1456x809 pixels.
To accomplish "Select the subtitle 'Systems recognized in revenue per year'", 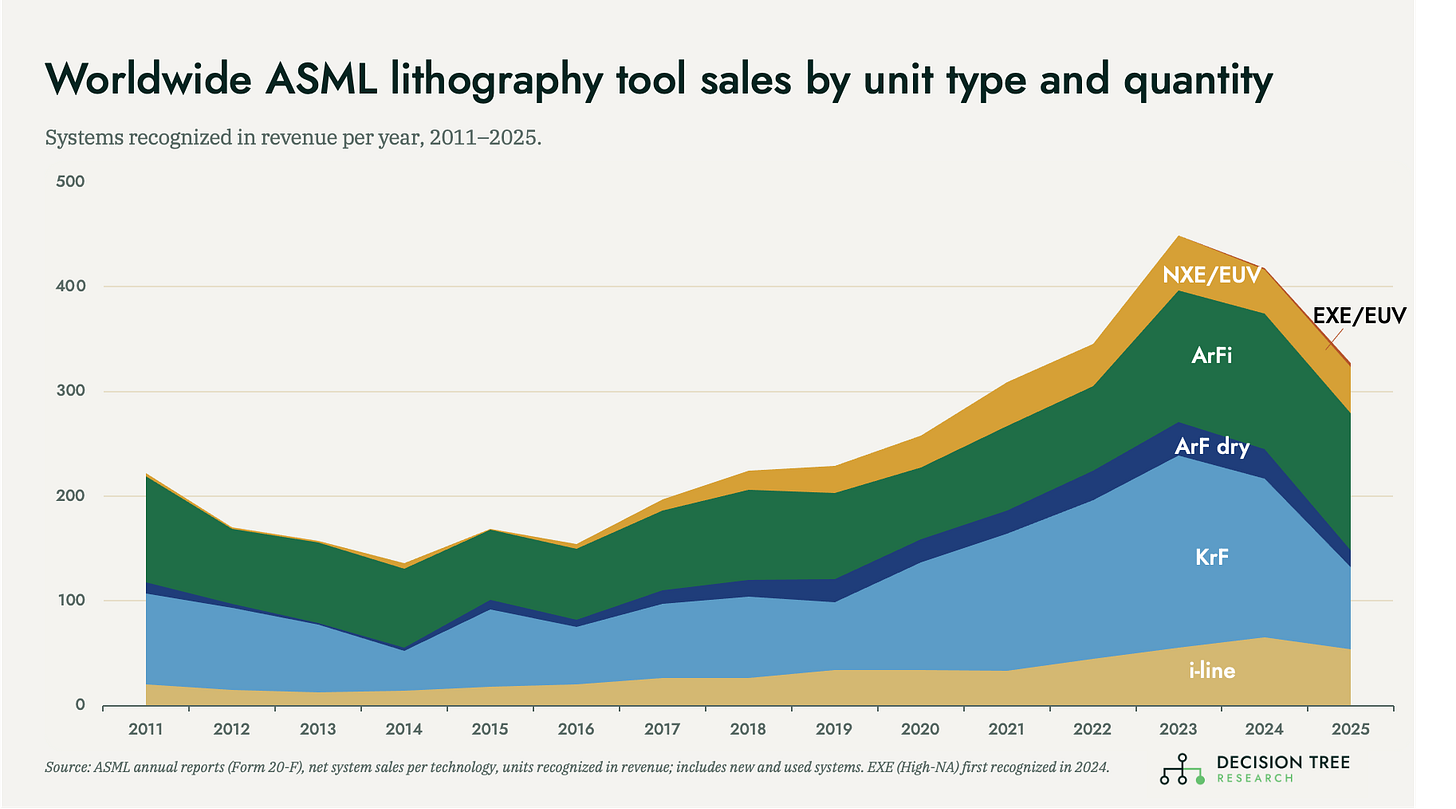I will [293, 138].
